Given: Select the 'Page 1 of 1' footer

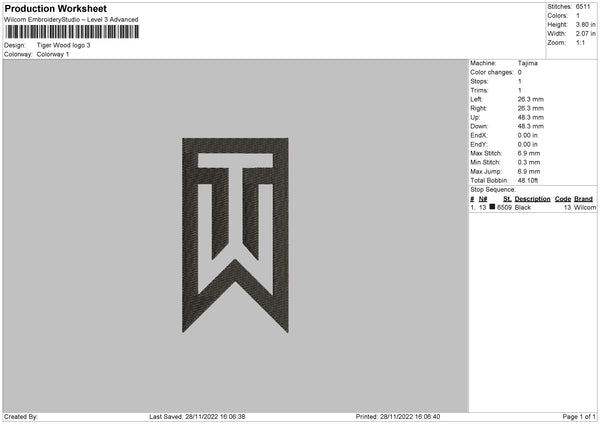Looking at the screenshot, I should 579,417.
